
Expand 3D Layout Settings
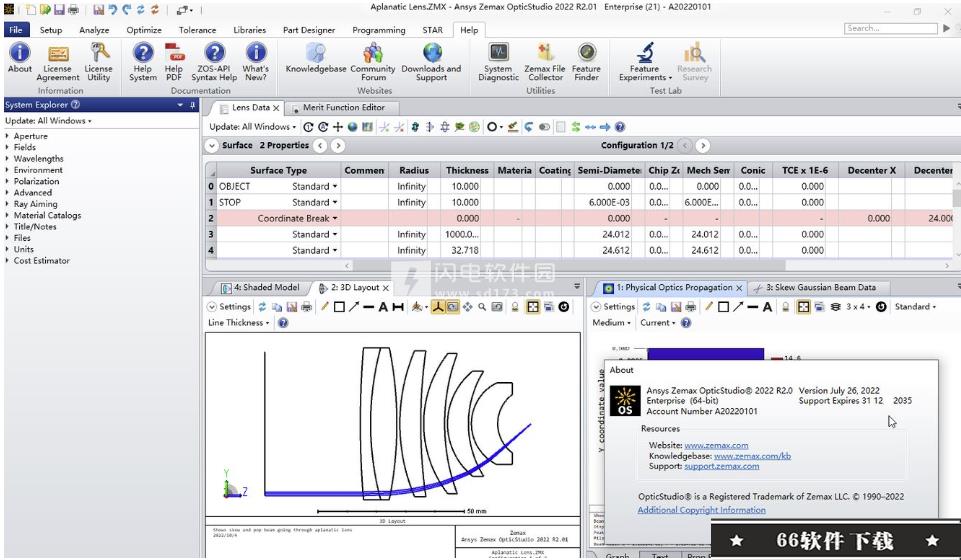[x=230, y=307]
